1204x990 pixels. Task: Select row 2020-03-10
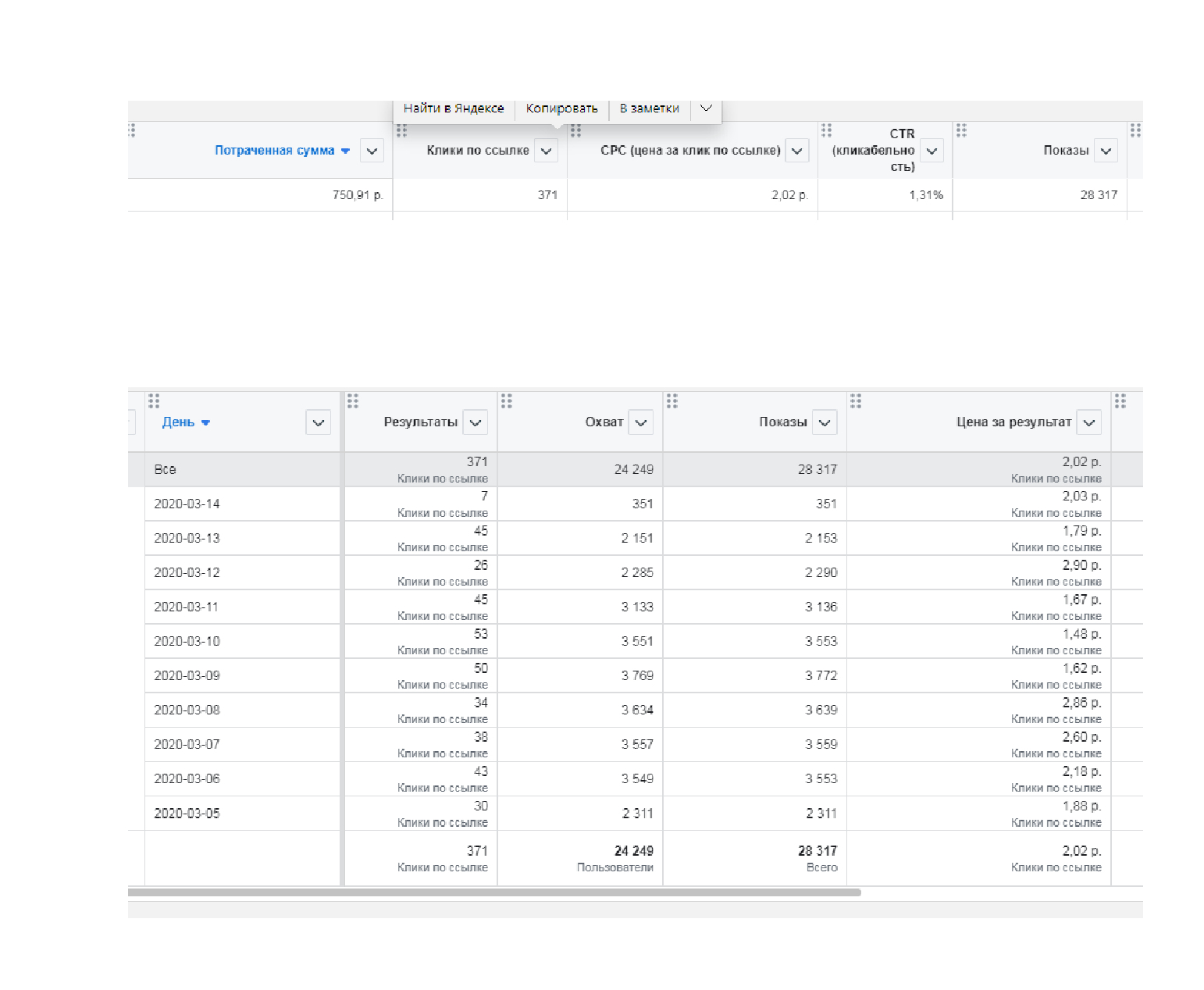click(x=636, y=641)
